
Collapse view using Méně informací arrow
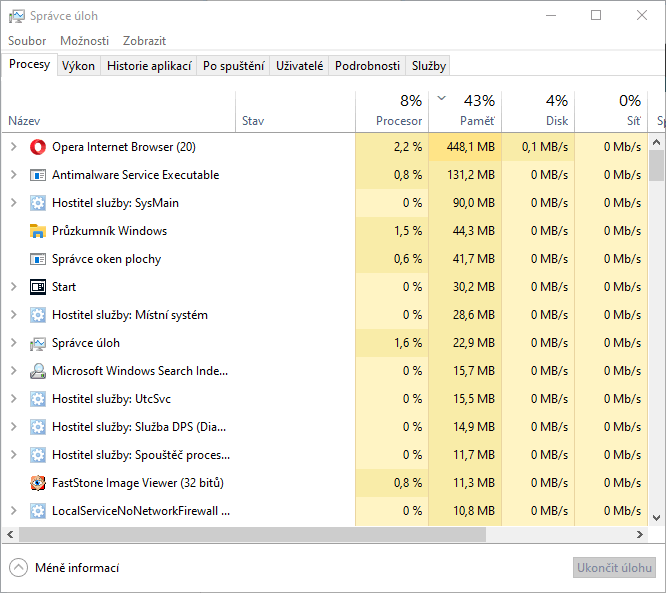[x=18, y=568]
